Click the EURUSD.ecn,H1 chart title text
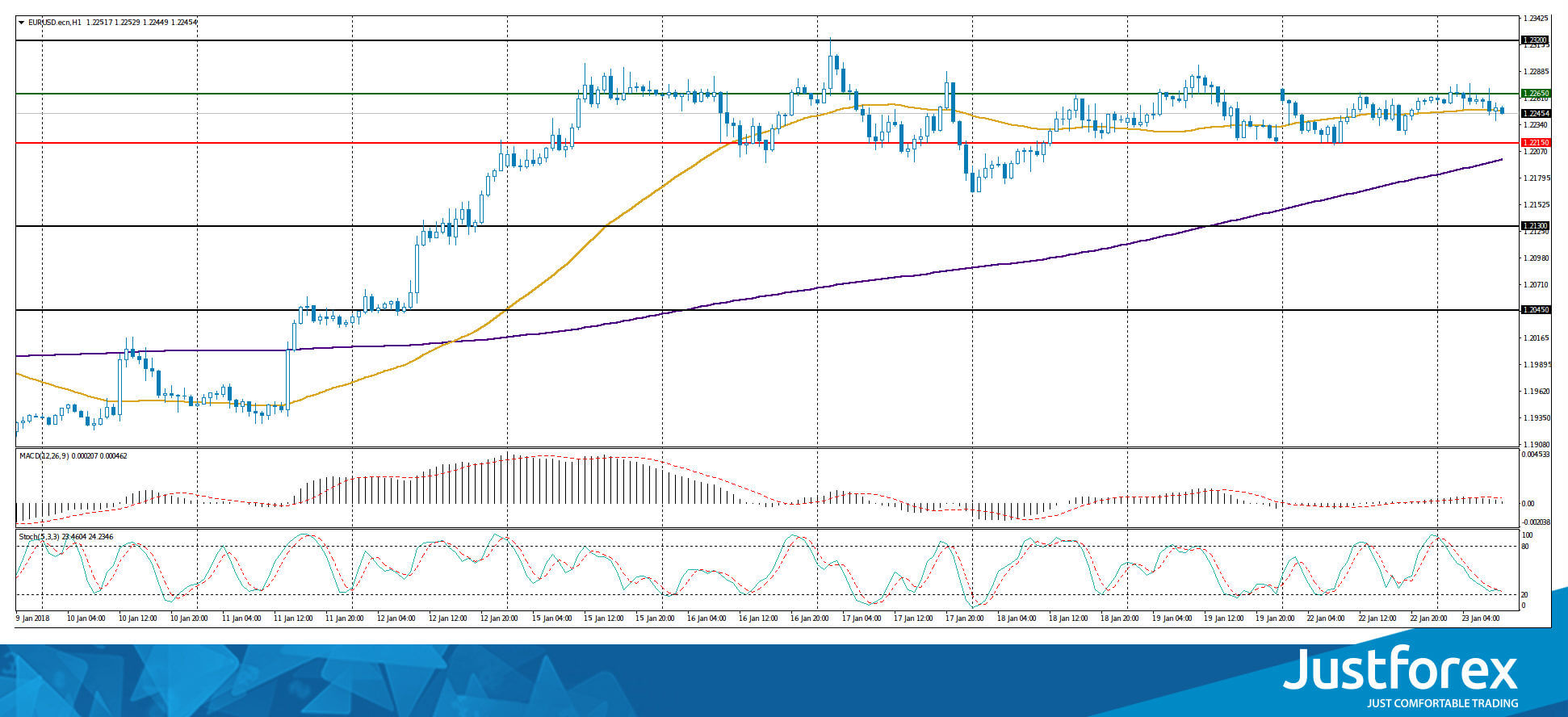 click(54, 23)
